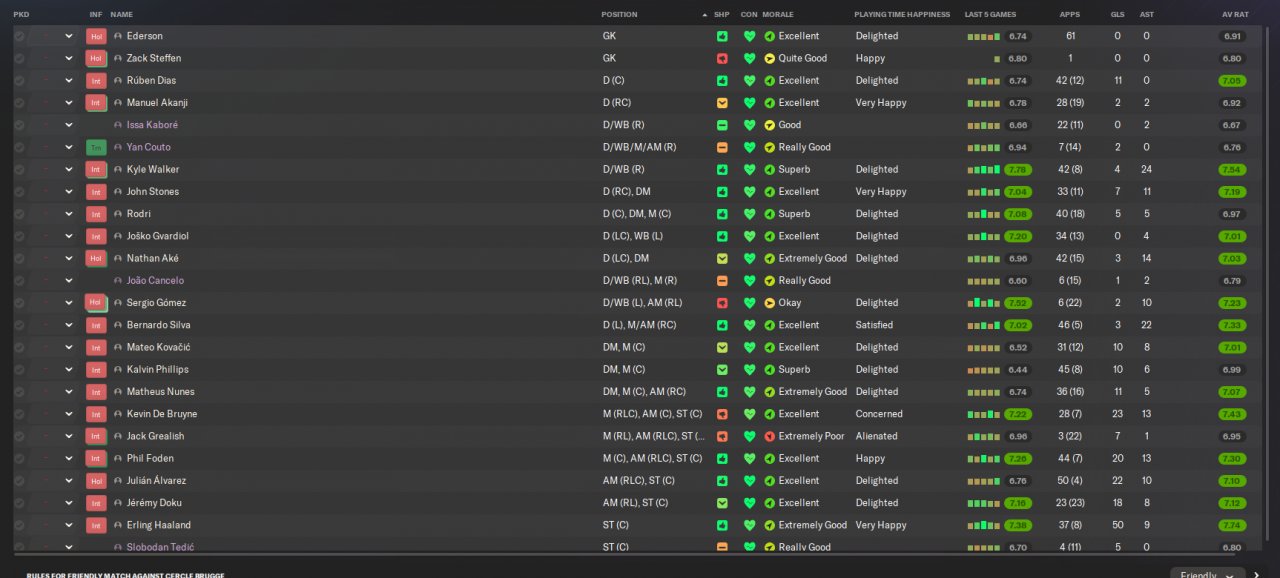Expand dropdown arrow on Manuel Akanji row
Screen dimensions: 1280x578
click(x=69, y=103)
